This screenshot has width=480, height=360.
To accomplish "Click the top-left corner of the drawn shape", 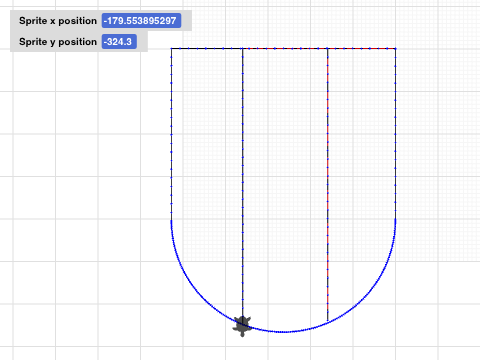I will pos(171,49).
